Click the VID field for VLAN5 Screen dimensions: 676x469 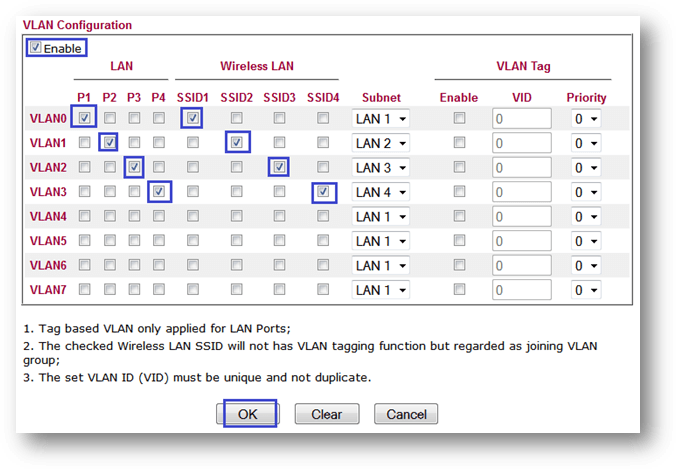pos(521,241)
